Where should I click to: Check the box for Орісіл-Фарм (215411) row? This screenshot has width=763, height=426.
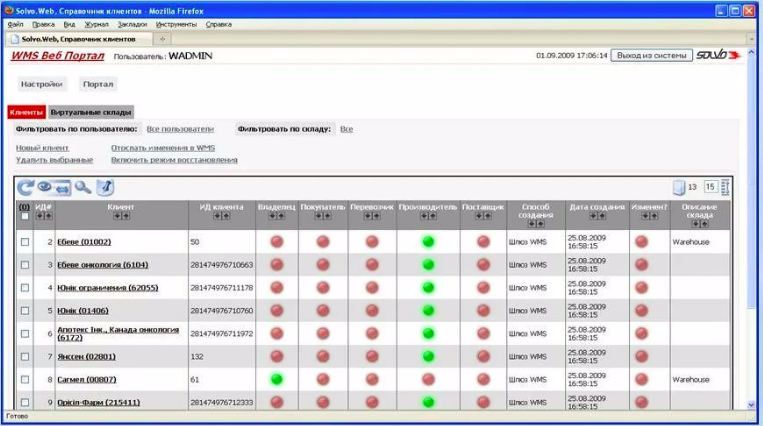click(25, 403)
